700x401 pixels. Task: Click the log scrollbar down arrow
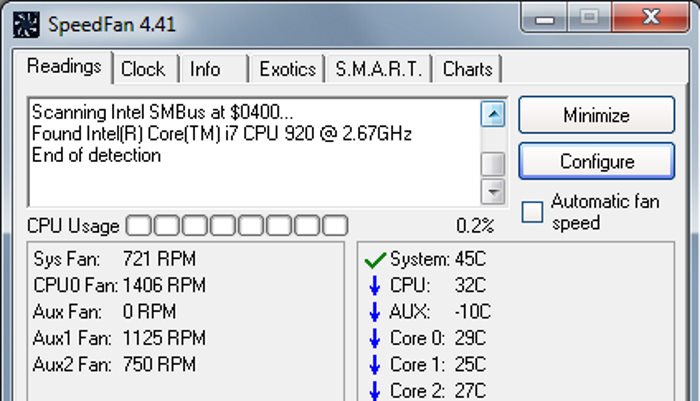click(x=493, y=192)
